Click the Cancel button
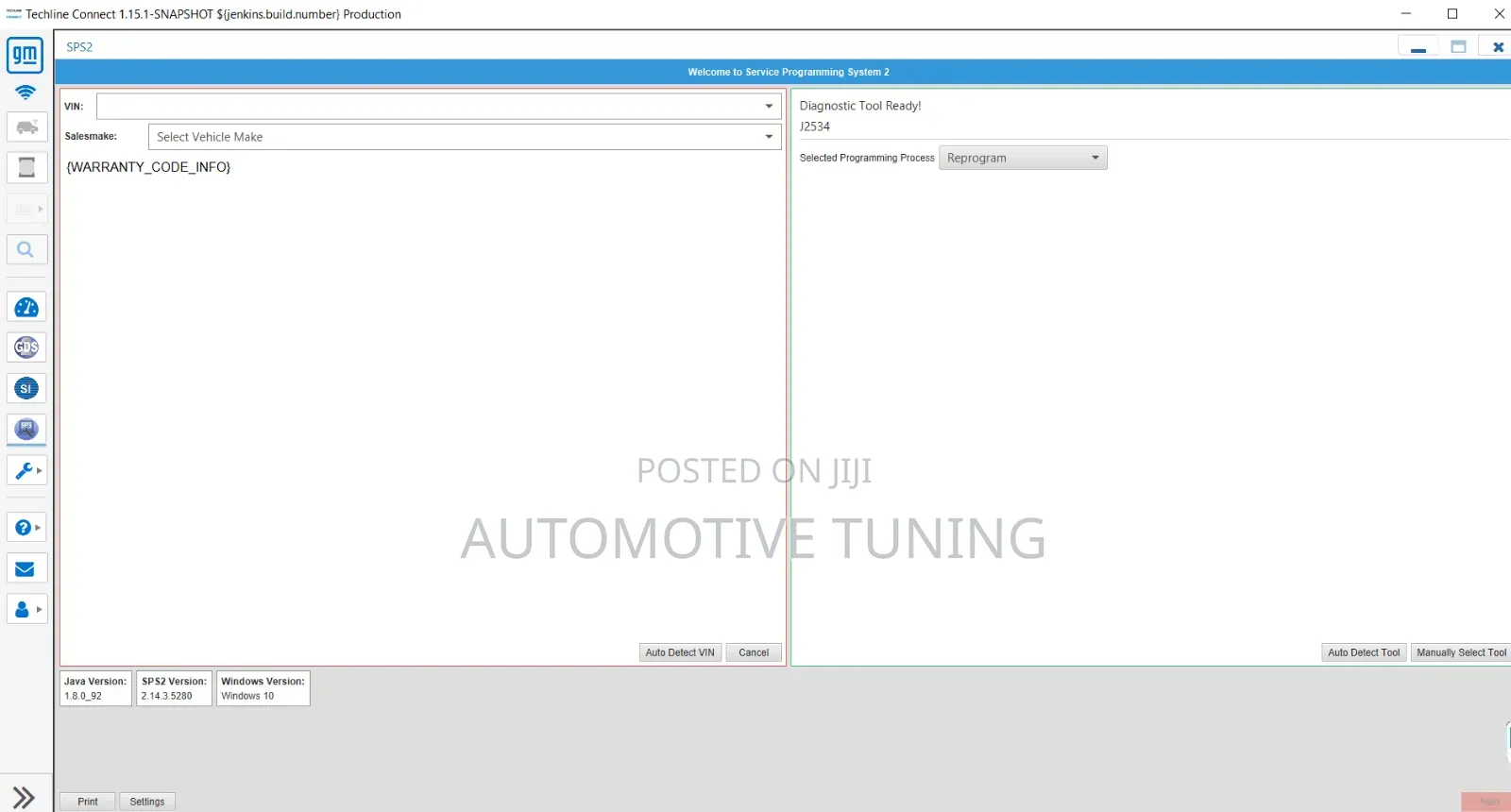Image resolution: width=1511 pixels, height=812 pixels. click(754, 652)
